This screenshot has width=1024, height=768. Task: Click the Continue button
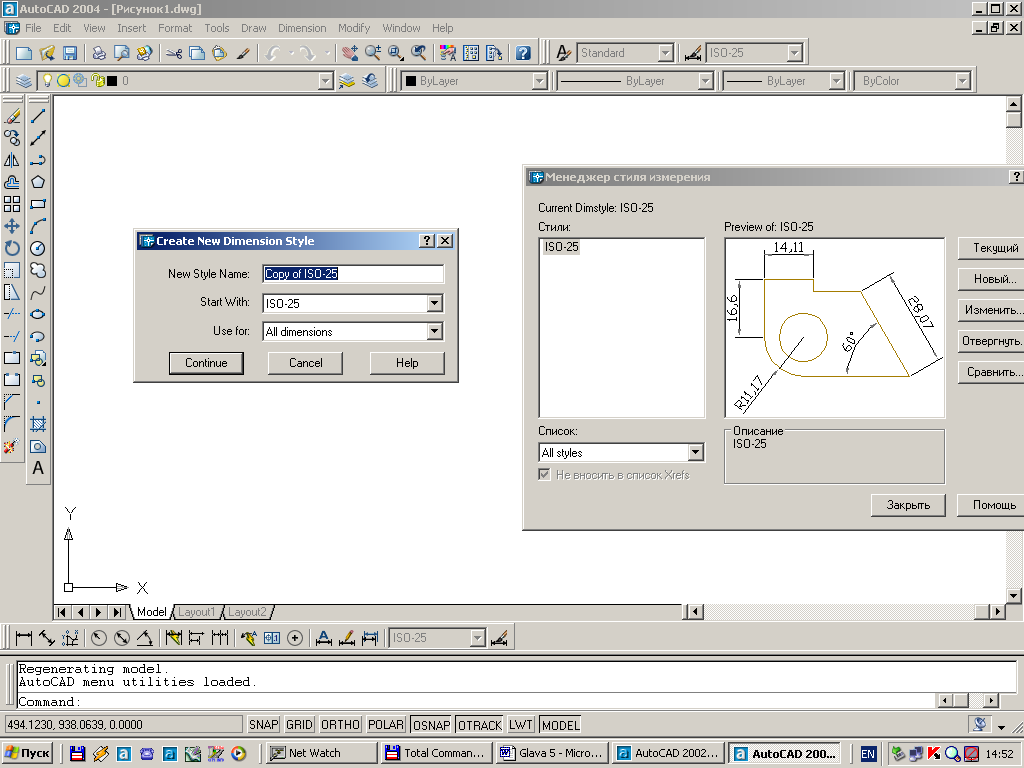[206, 363]
